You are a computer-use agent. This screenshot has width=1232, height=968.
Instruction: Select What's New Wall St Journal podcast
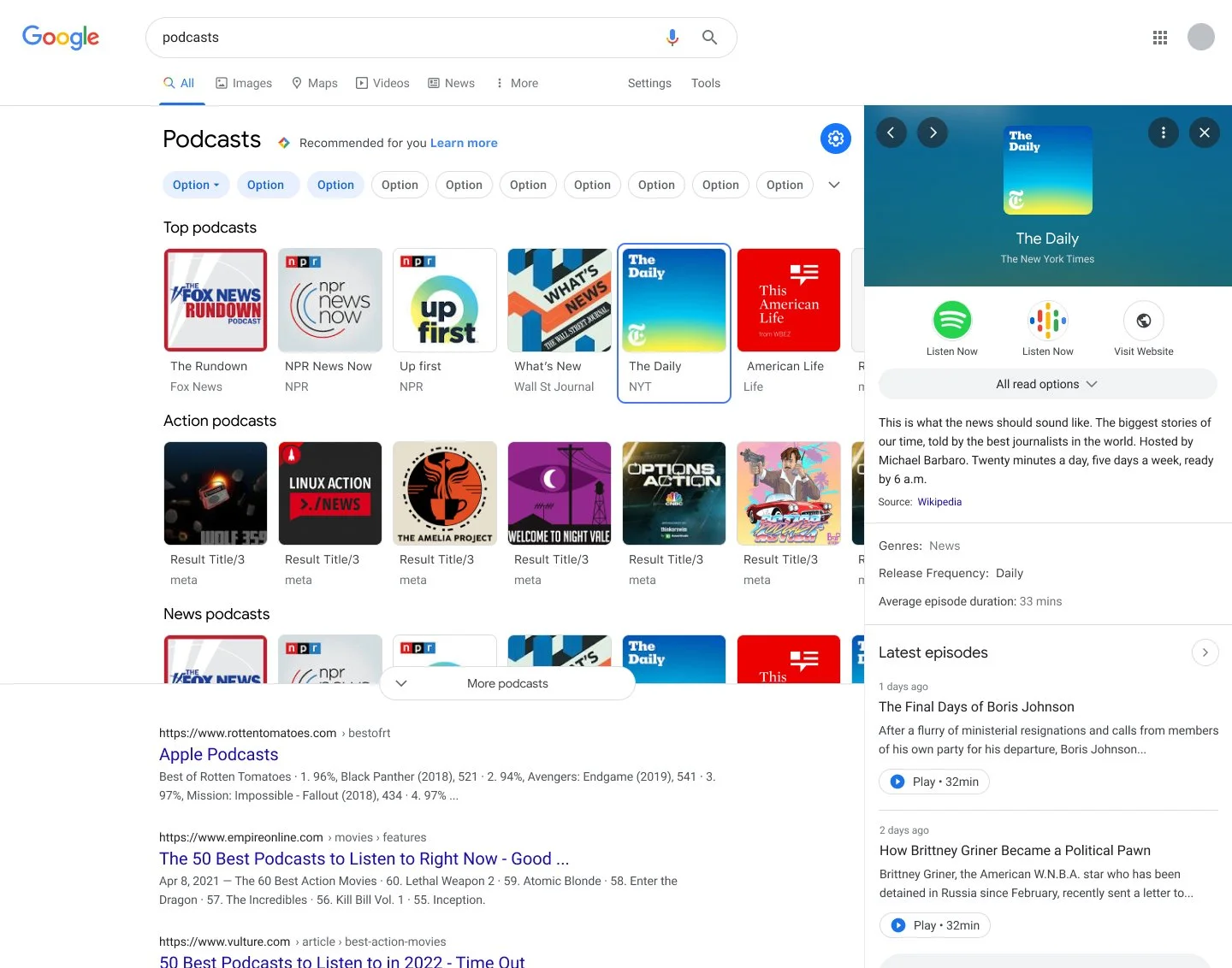[x=560, y=322]
